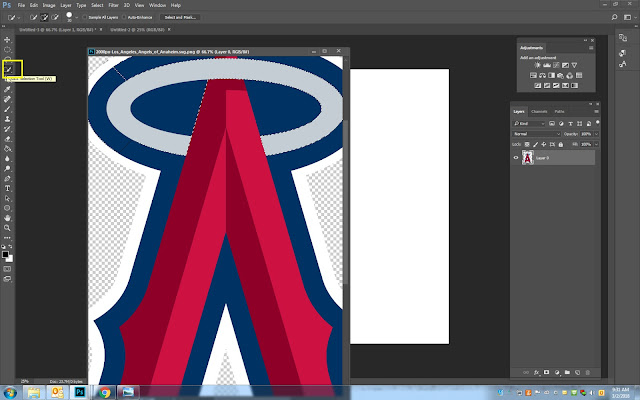Hide Layer 0 with eye icon
The width and height of the screenshot is (640, 400).
click(x=516, y=158)
